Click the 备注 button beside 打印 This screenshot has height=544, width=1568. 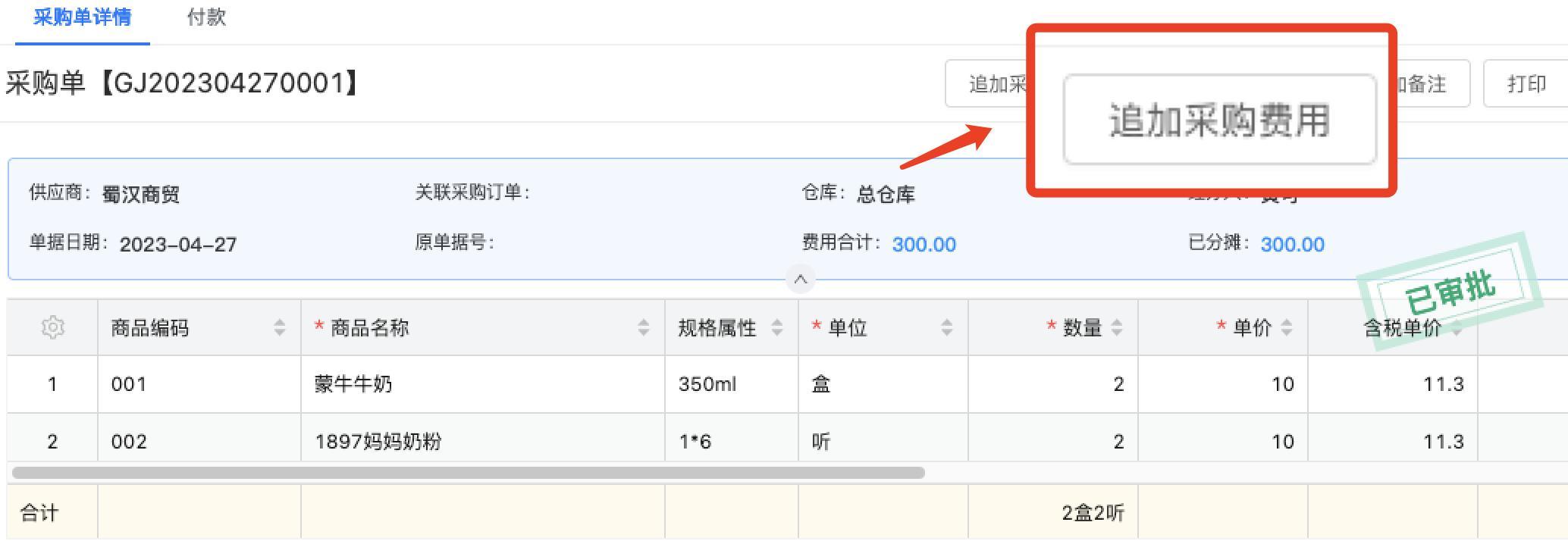pos(1429,83)
